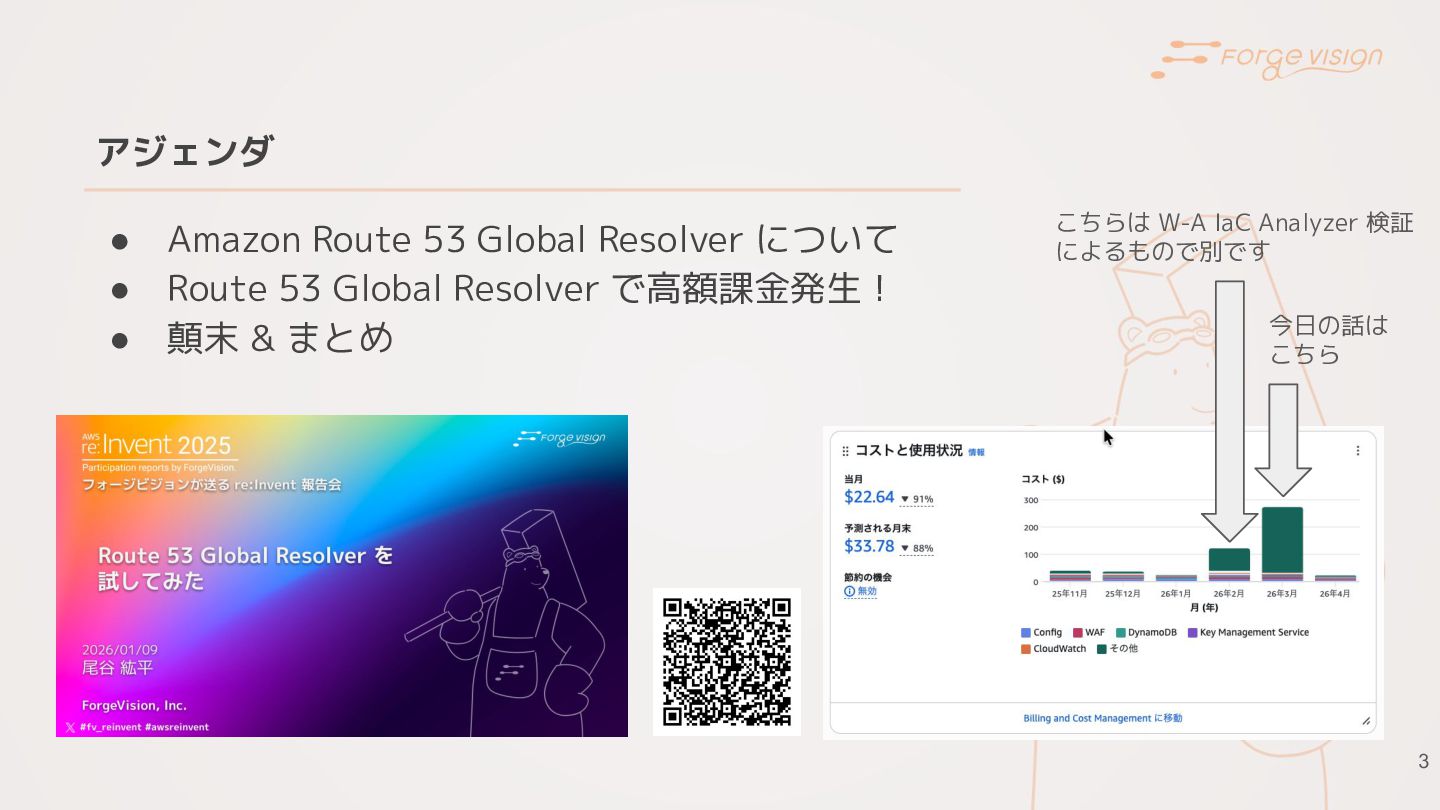Select the DynamoDB legend color swatch
The height and width of the screenshot is (810, 1440).
click(1120, 633)
